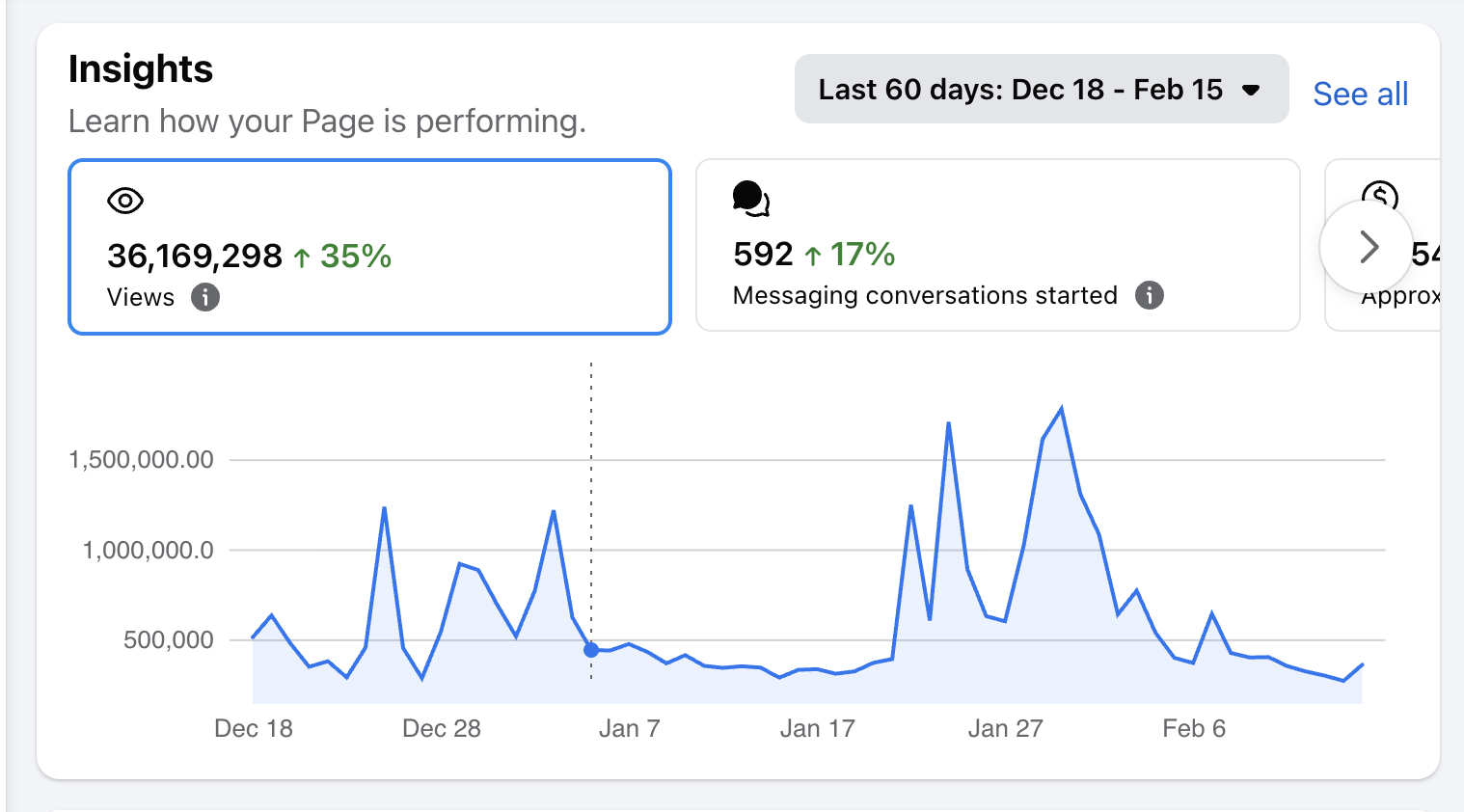Click the Jan 27 label on chart axis

[1005, 728]
